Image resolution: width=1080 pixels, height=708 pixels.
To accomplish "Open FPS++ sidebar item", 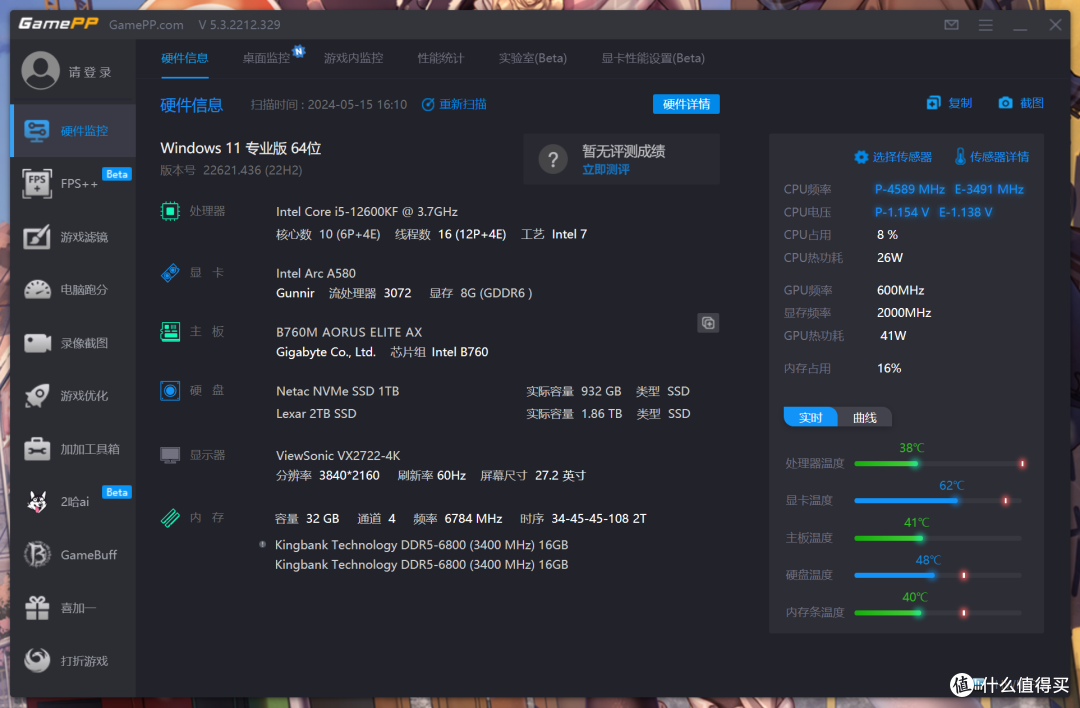I will [x=73, y=183].
